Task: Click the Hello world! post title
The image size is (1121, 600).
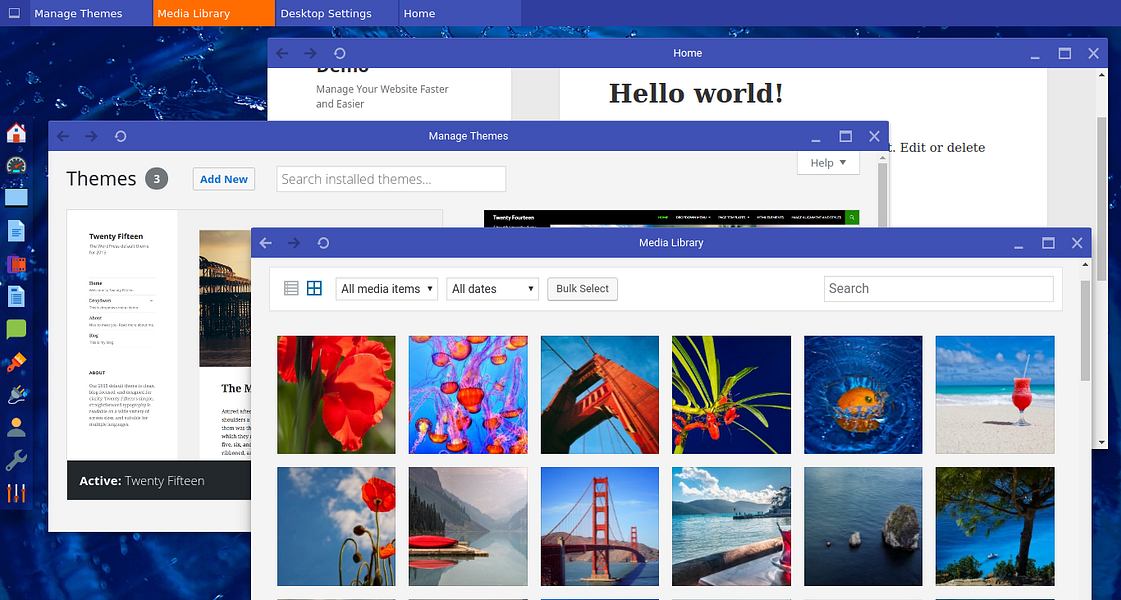Action: (x=696, y=93)
